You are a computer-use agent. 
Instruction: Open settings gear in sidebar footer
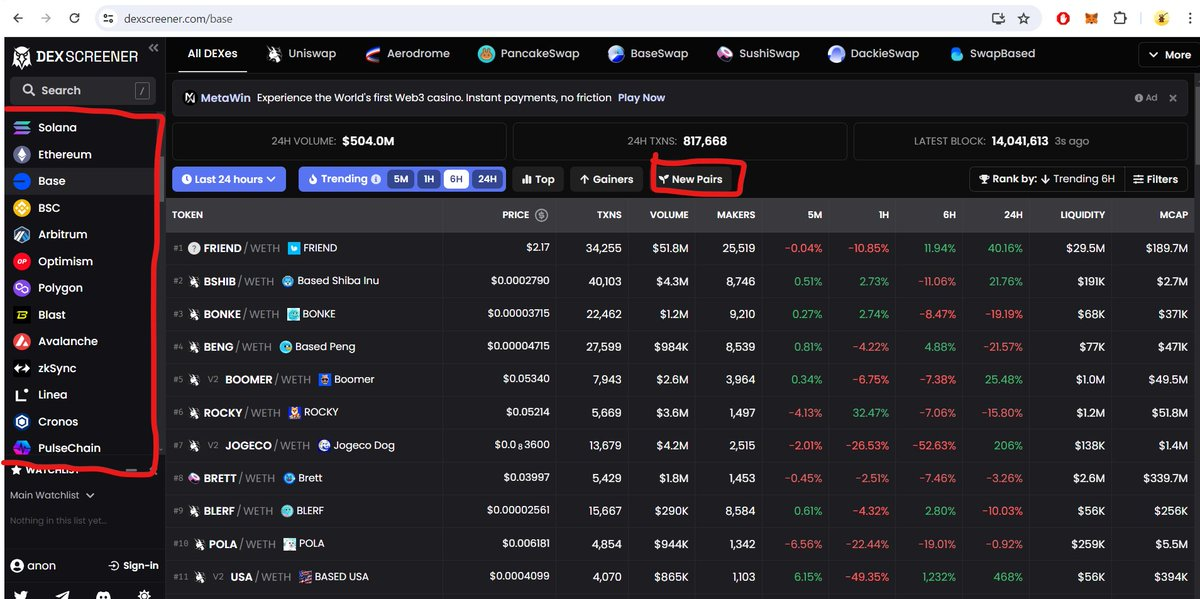click(145, 596)
